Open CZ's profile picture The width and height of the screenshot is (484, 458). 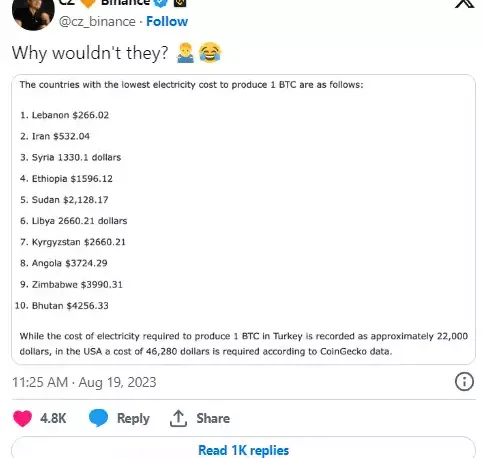(33, 13)
